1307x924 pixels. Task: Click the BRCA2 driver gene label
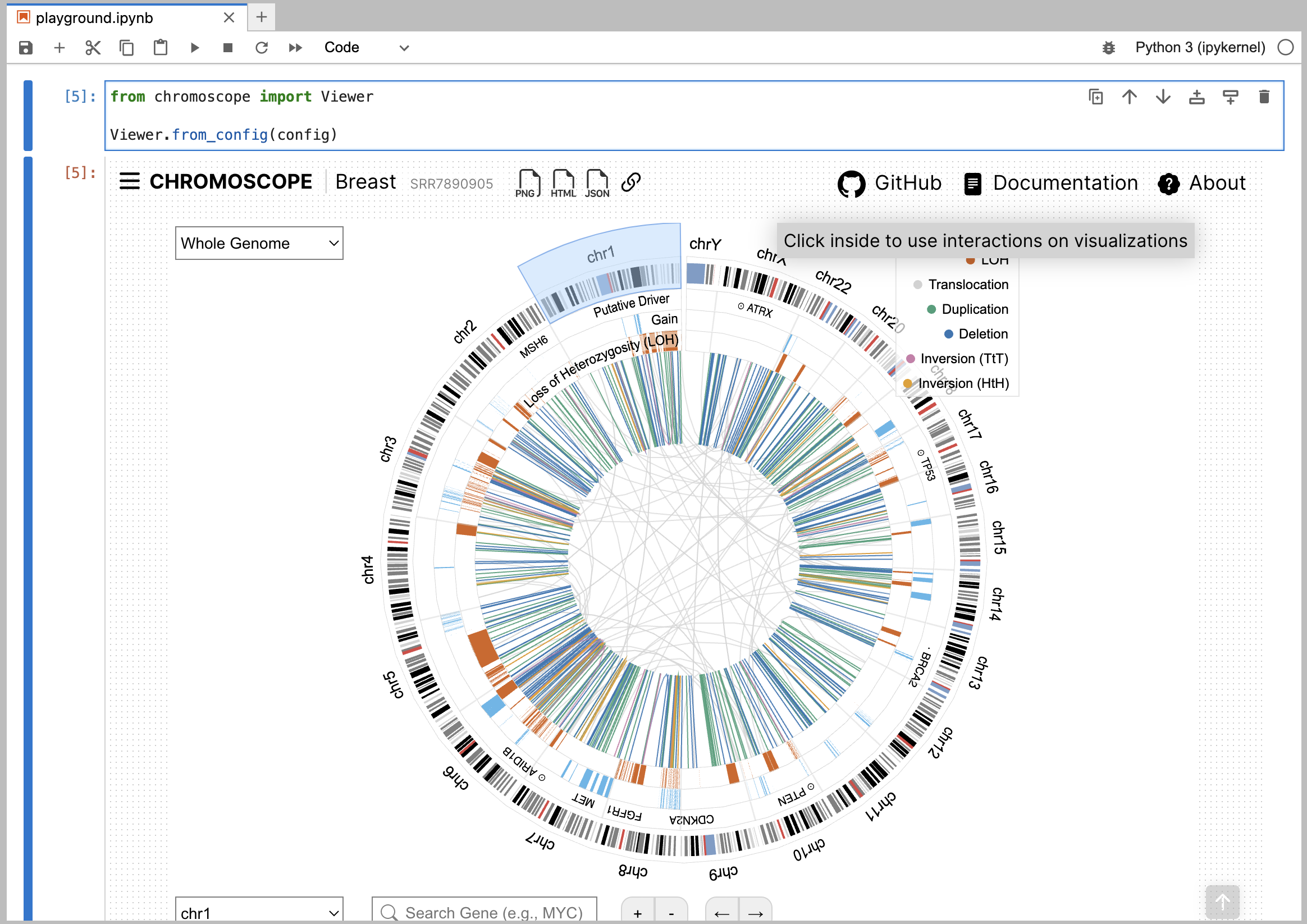click(920, 667)
